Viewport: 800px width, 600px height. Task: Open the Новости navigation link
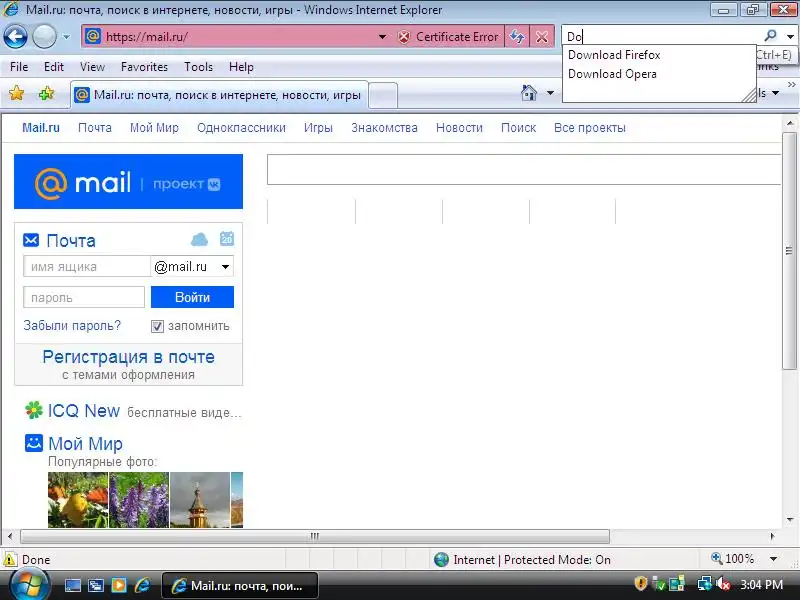point(459,128)
